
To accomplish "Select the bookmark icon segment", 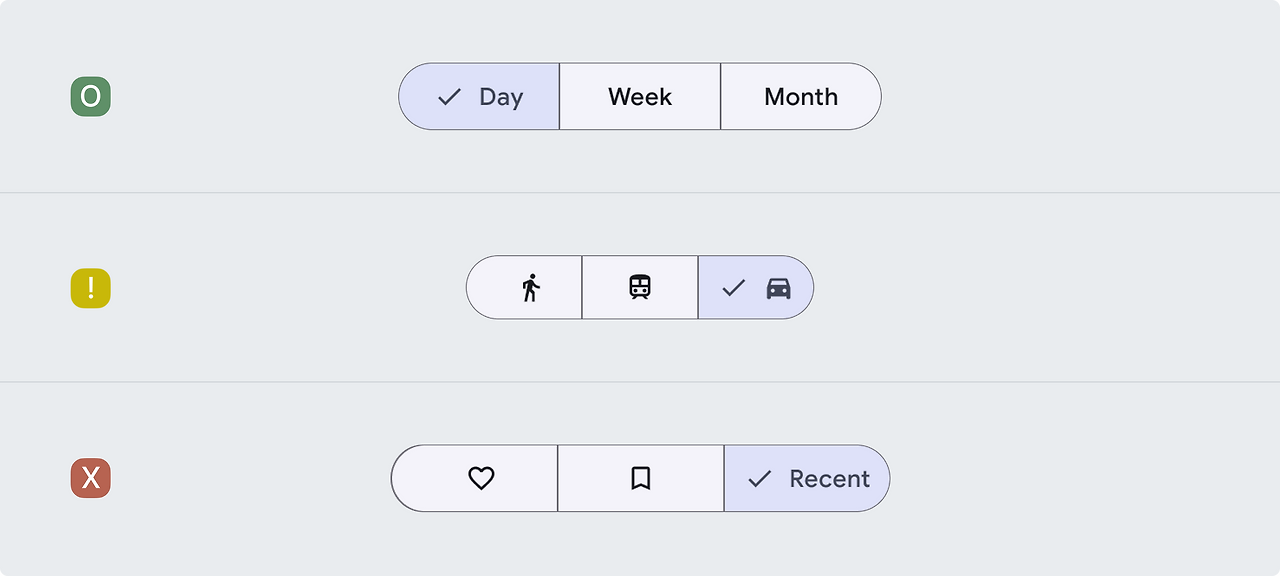I will pyautogui.click(x=641, y=479).
